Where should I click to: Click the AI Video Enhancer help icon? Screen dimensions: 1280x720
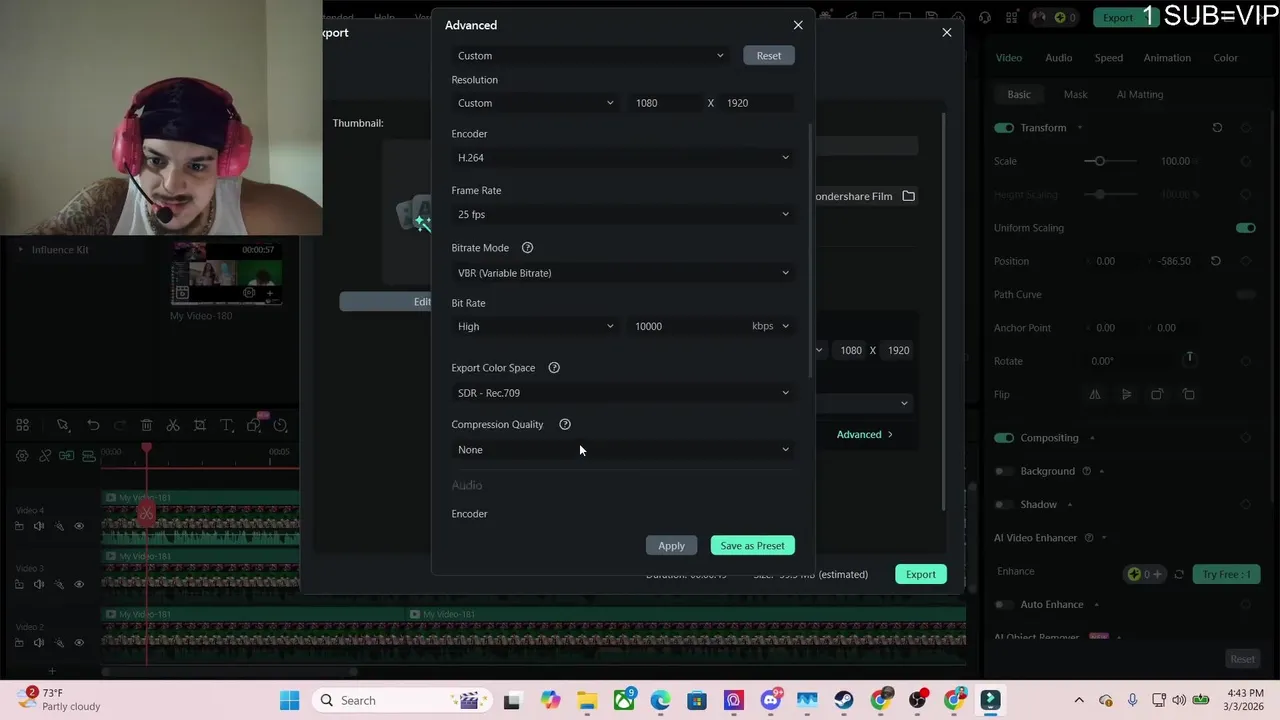click(1089, 538)
